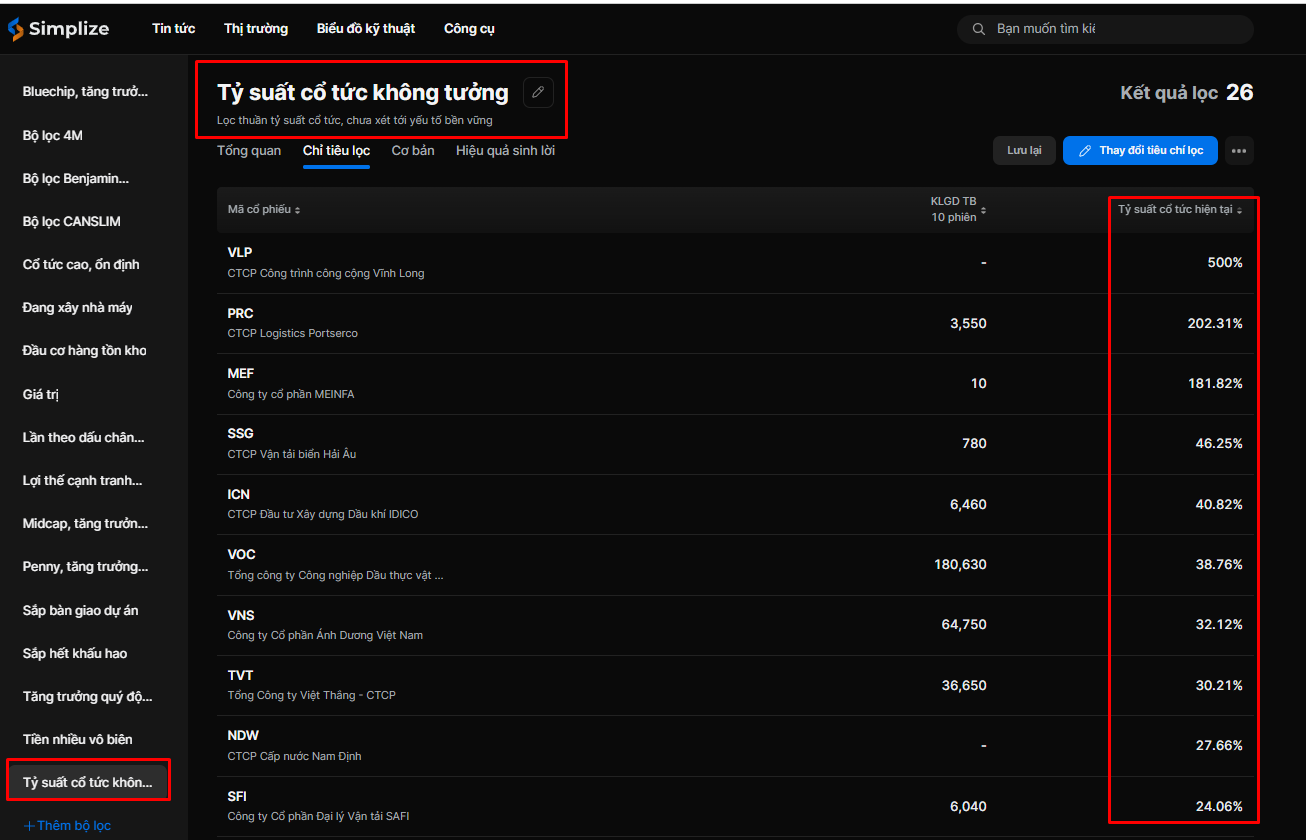Click the Lưu lại button
Screen dimensions: 1306x840
point(1024,151)
